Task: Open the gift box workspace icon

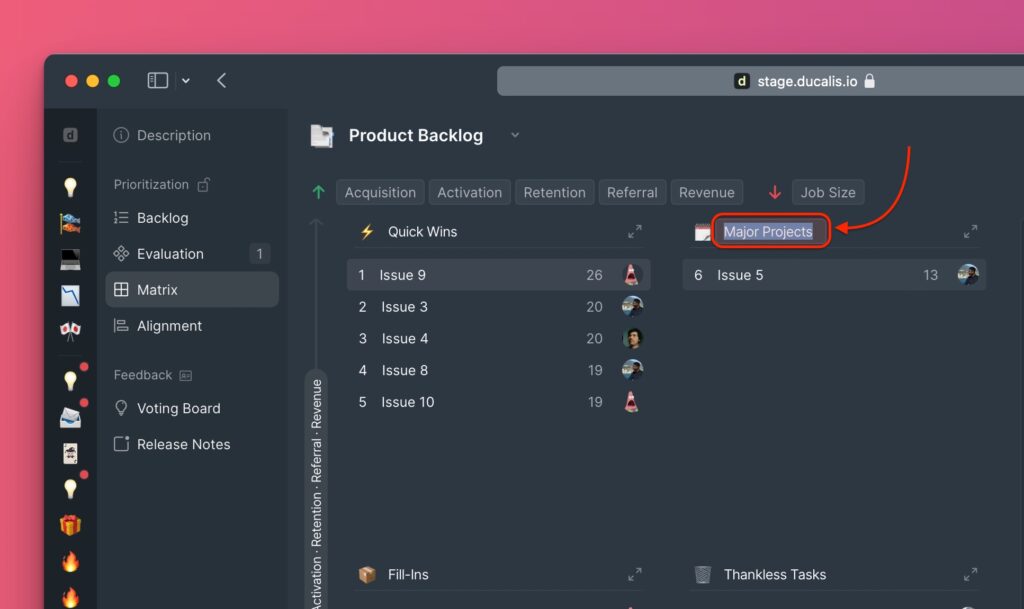Action: [70, 525]
